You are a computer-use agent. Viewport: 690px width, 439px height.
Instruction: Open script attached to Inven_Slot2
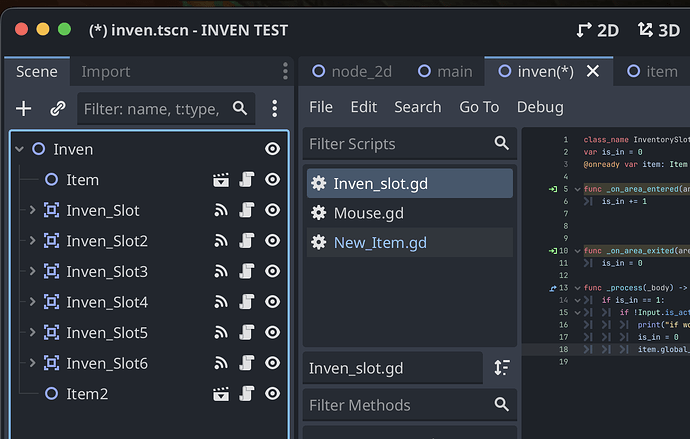pyautogui.click(x=247, y=241)
